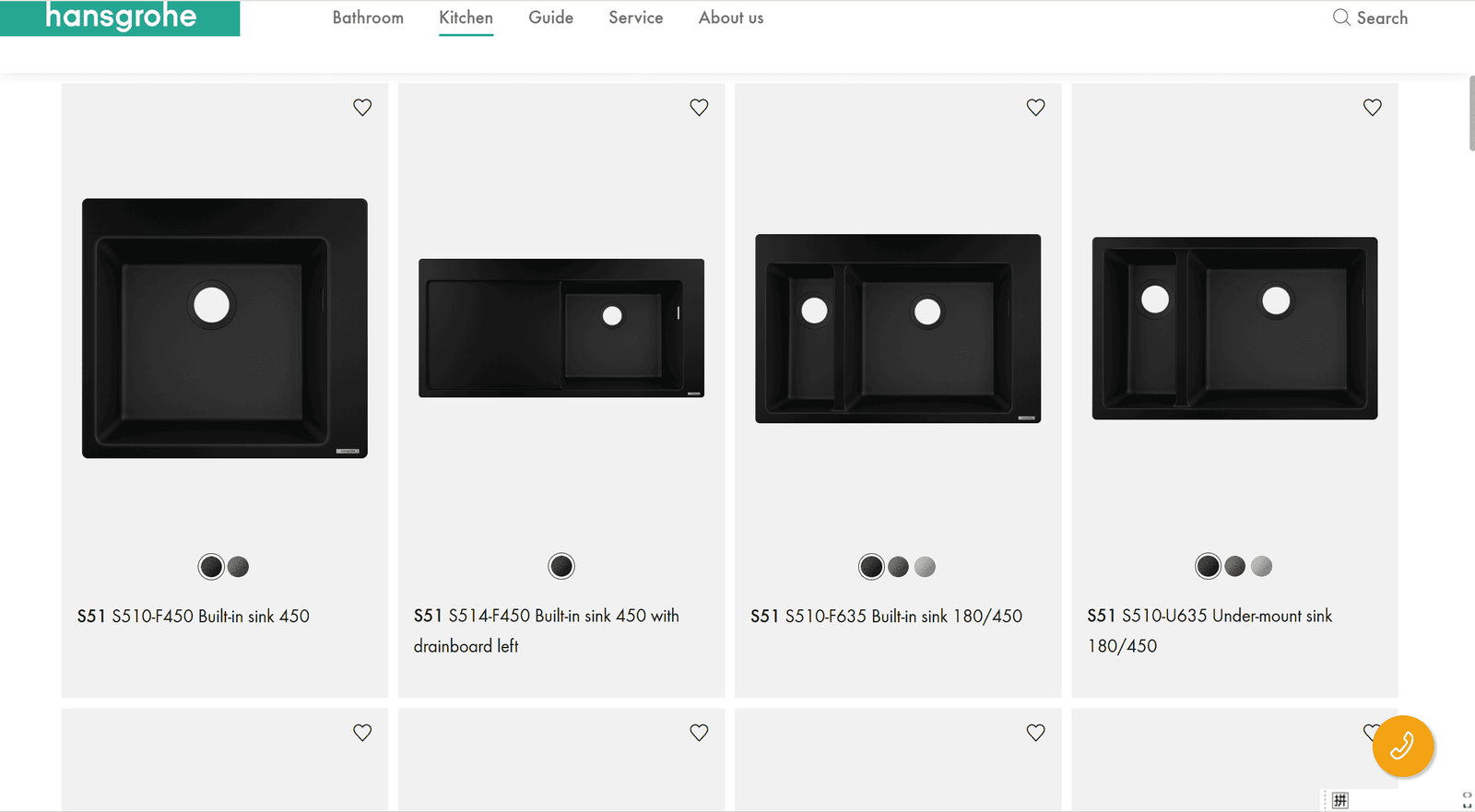Select black color for S510-F635 sink
The width and height of the screenshot is (1475, 812).
click(x=871, y=566)
